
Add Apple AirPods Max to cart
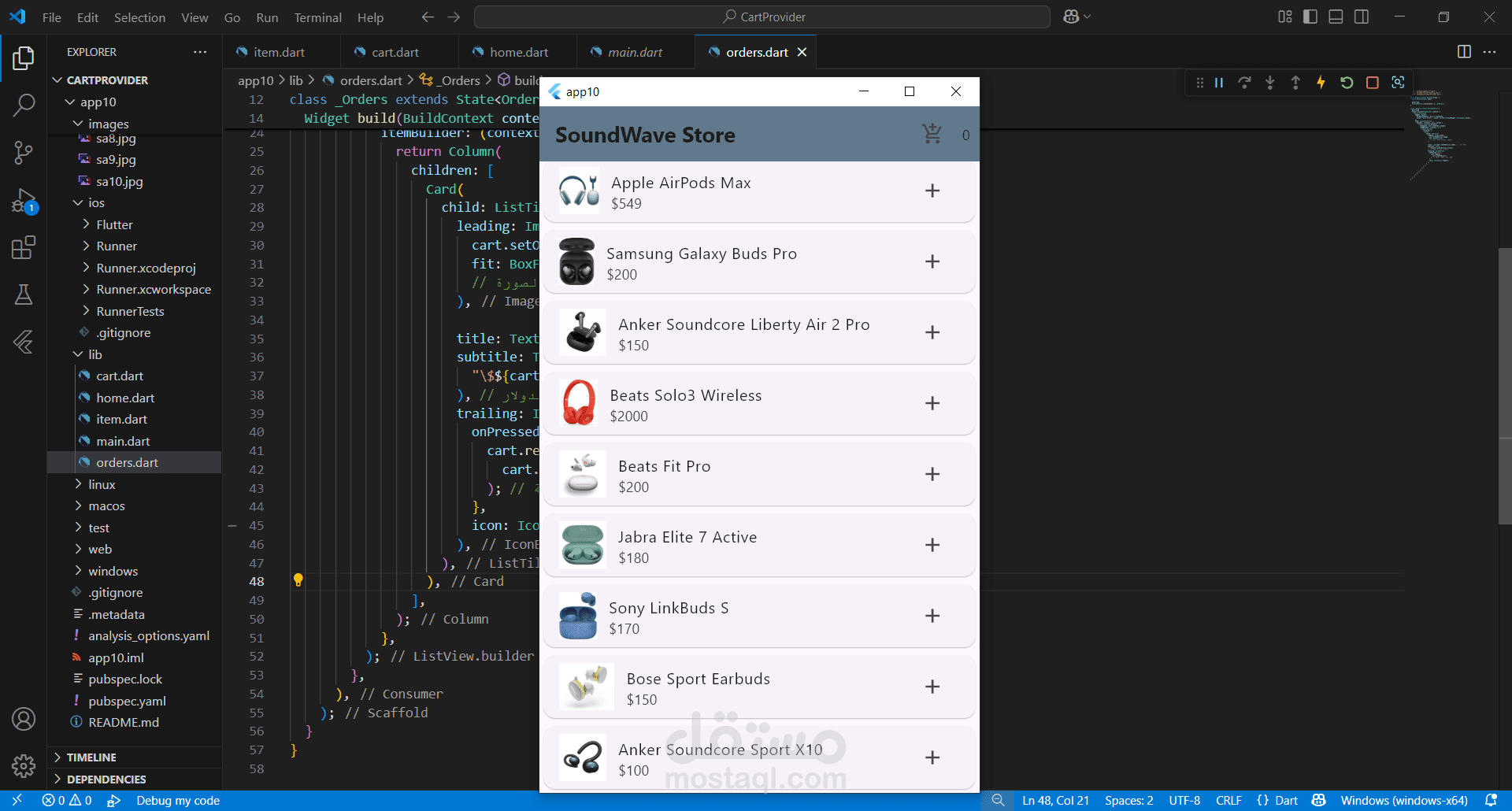pos(932,191)
